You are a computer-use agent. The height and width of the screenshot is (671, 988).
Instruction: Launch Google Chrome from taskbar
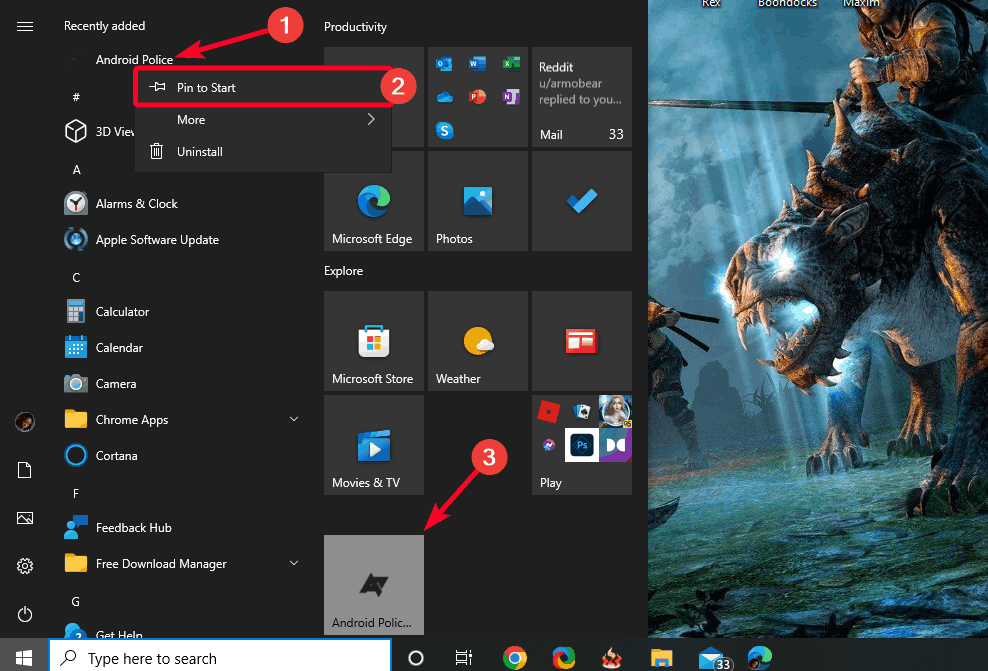click(515, 658)
